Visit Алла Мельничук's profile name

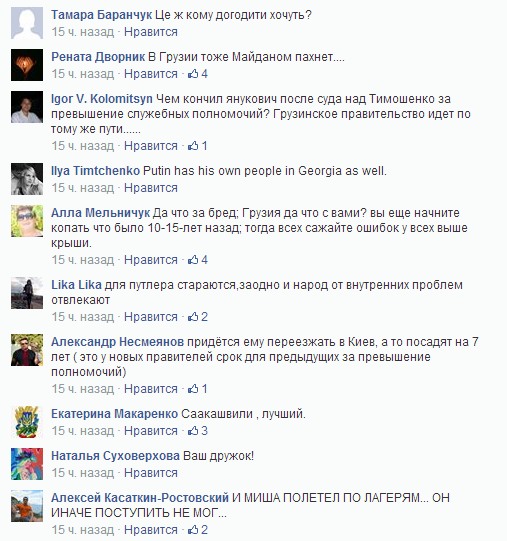100,213
